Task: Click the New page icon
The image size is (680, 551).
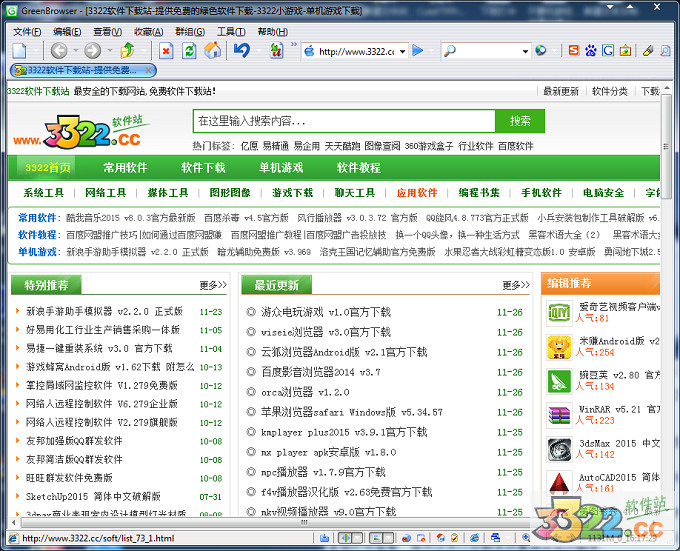Action: (x=19, y=50)
